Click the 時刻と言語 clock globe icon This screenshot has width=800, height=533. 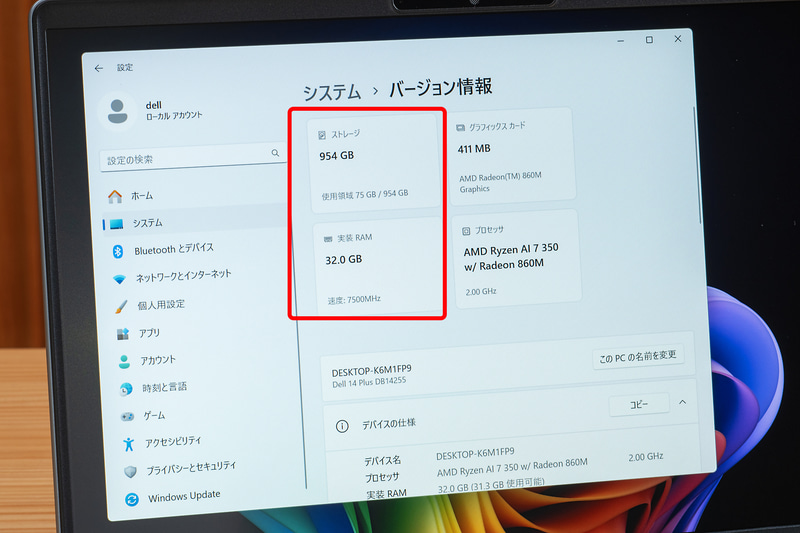126,389
